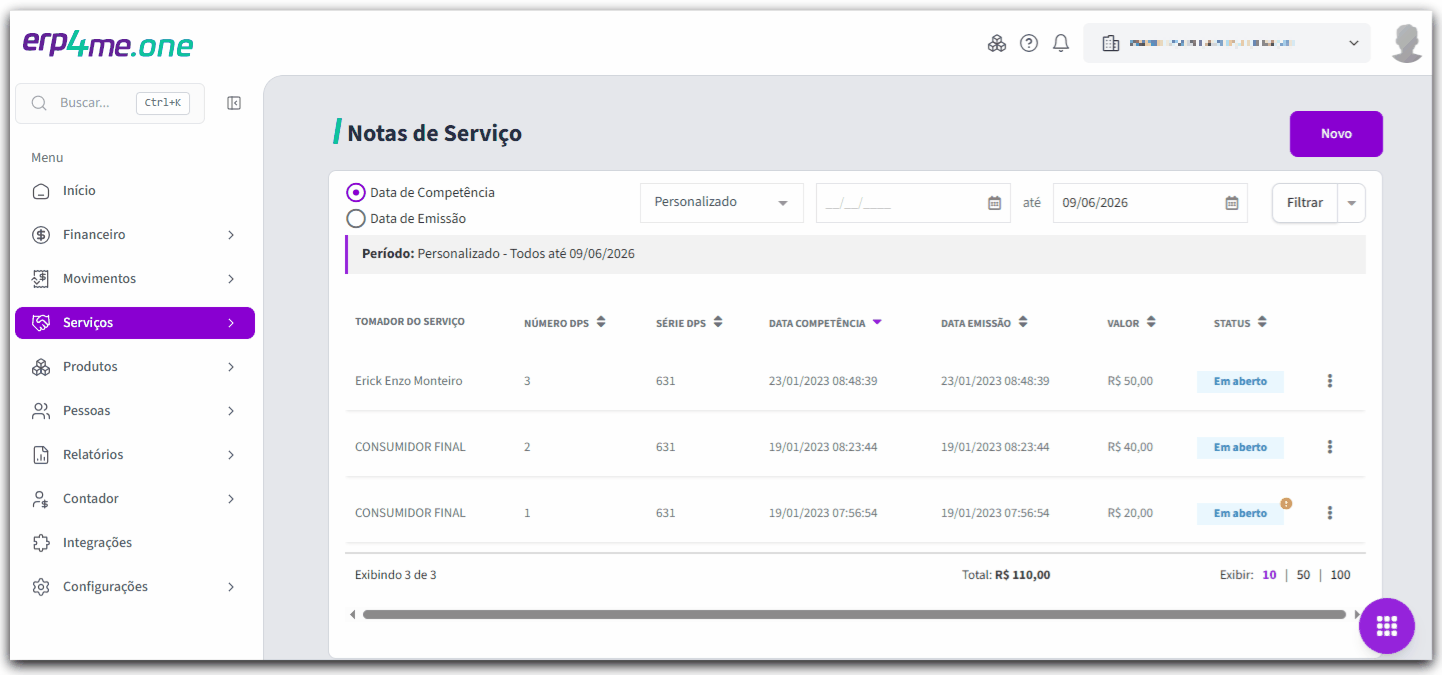Sort by Data Competência column
Screen dimensions: 1442x675
click(x=825, y=323)
